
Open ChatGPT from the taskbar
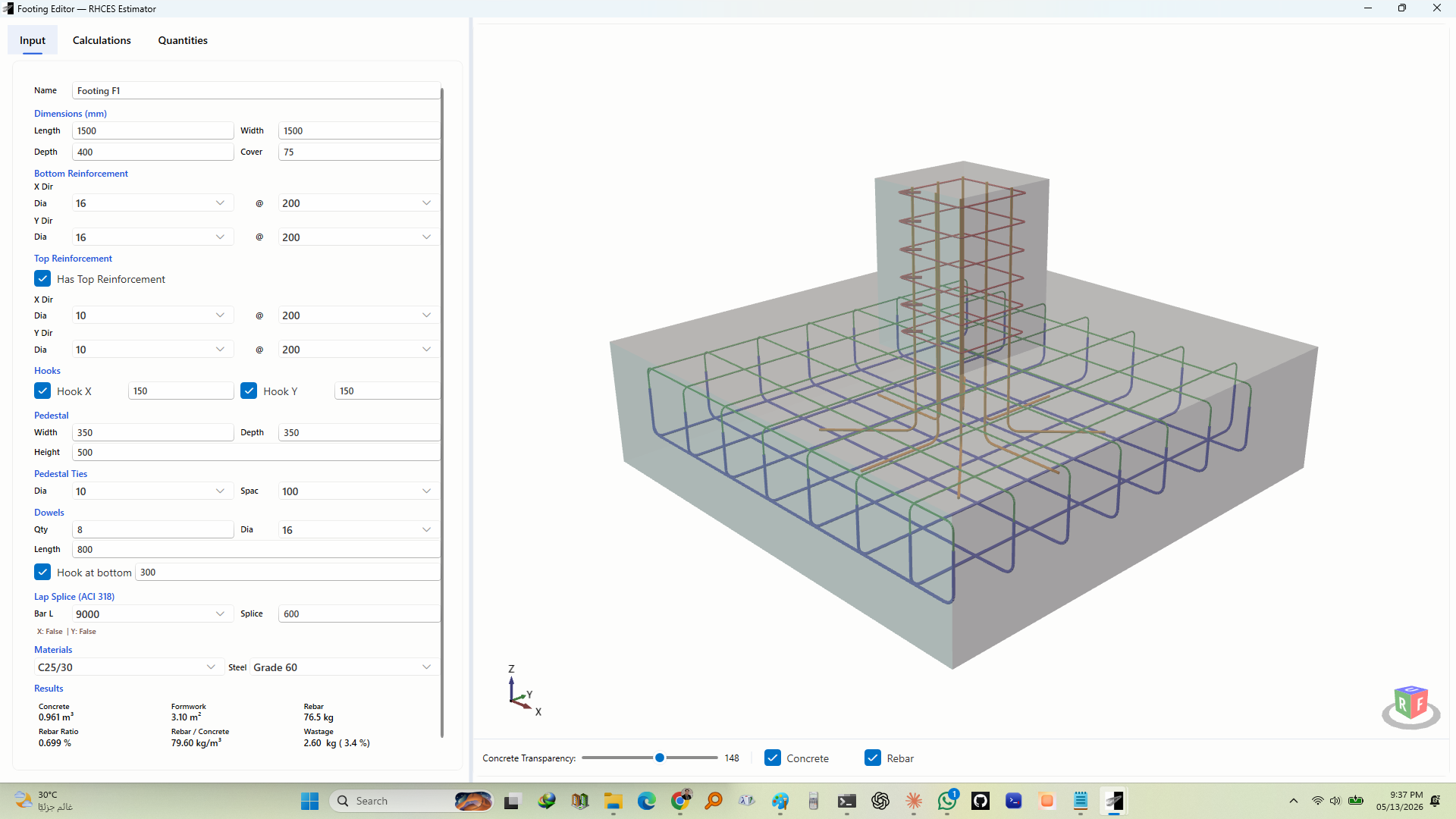(880, 801)
